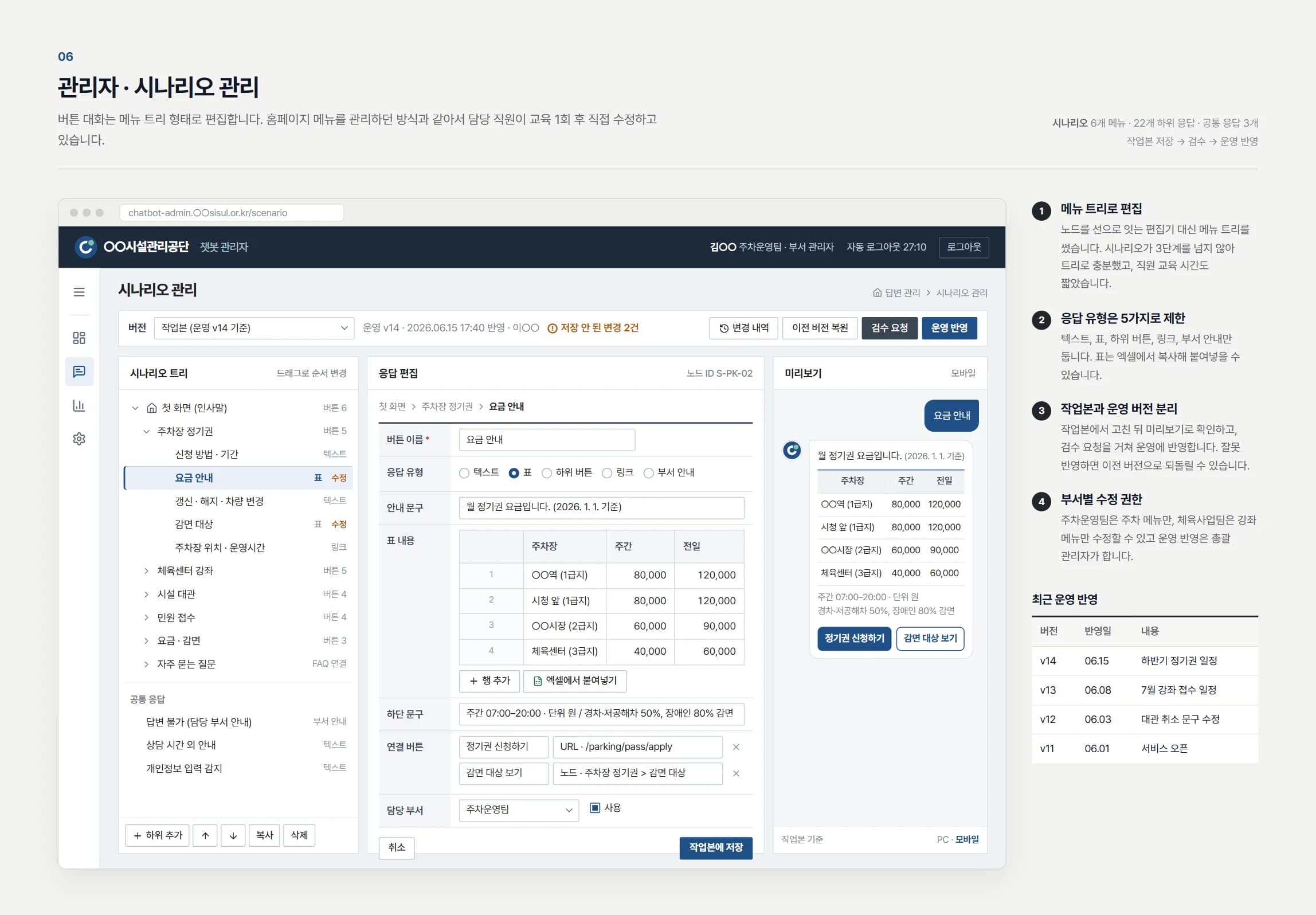Click the 운영 반영 button
The width and height of the screenshot is (1316, 915).
tap(950, 328)
